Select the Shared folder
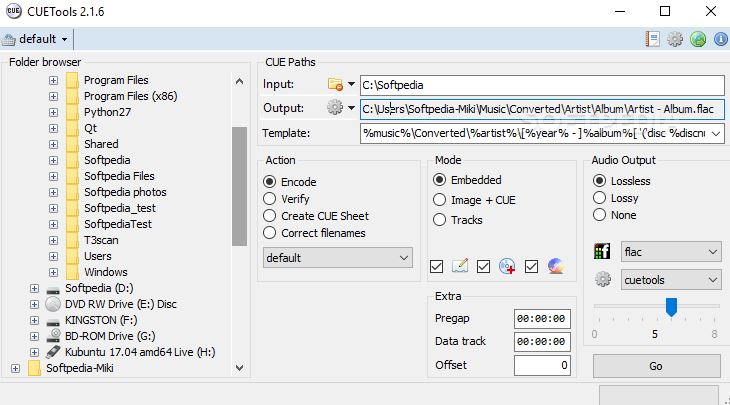Image resolution: width=730 pixels, height=405 pixels. click(101, 144)
